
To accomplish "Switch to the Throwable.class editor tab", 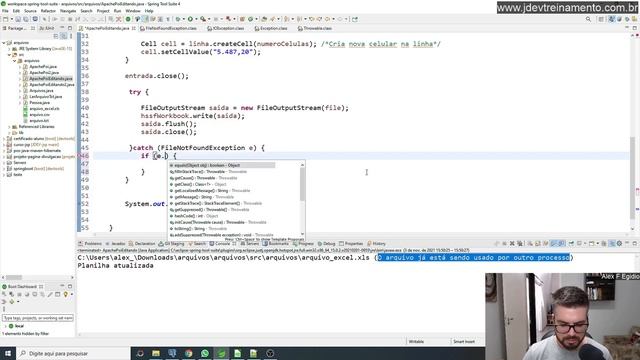I will [x=315, y=28].
